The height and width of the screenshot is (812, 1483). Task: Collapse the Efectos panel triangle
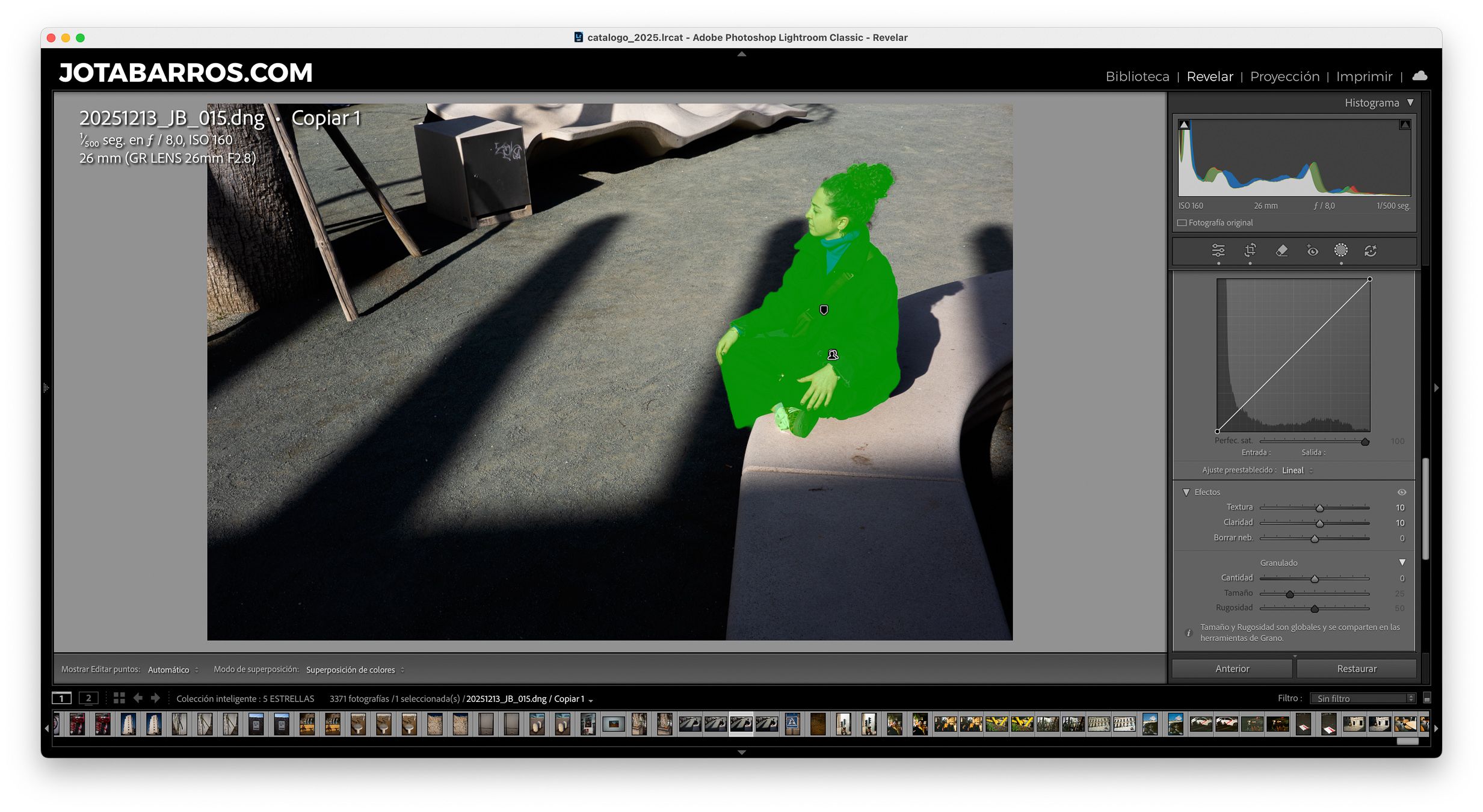tap(1186, 492)
